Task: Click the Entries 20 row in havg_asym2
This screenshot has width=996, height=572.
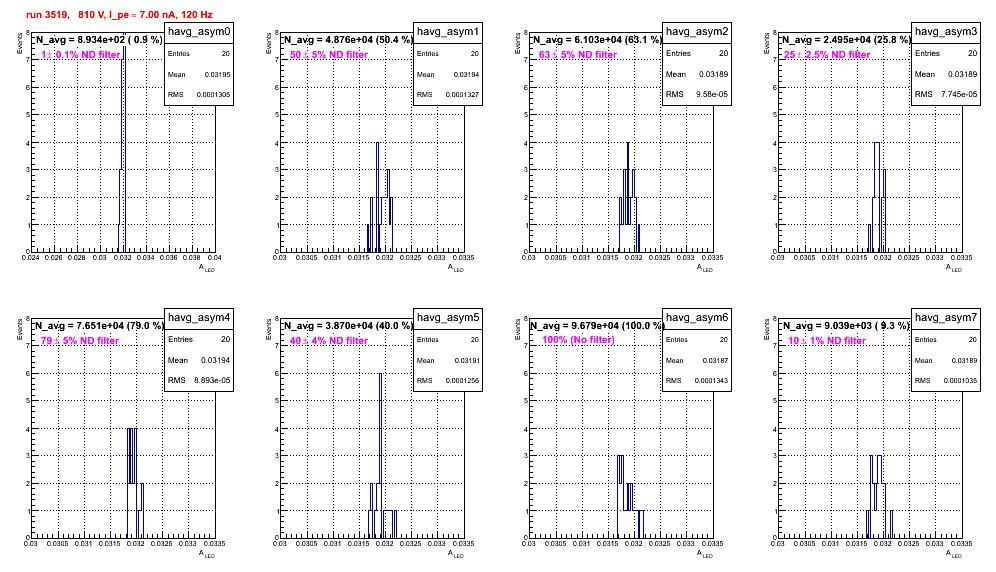Action: (697, 53)
